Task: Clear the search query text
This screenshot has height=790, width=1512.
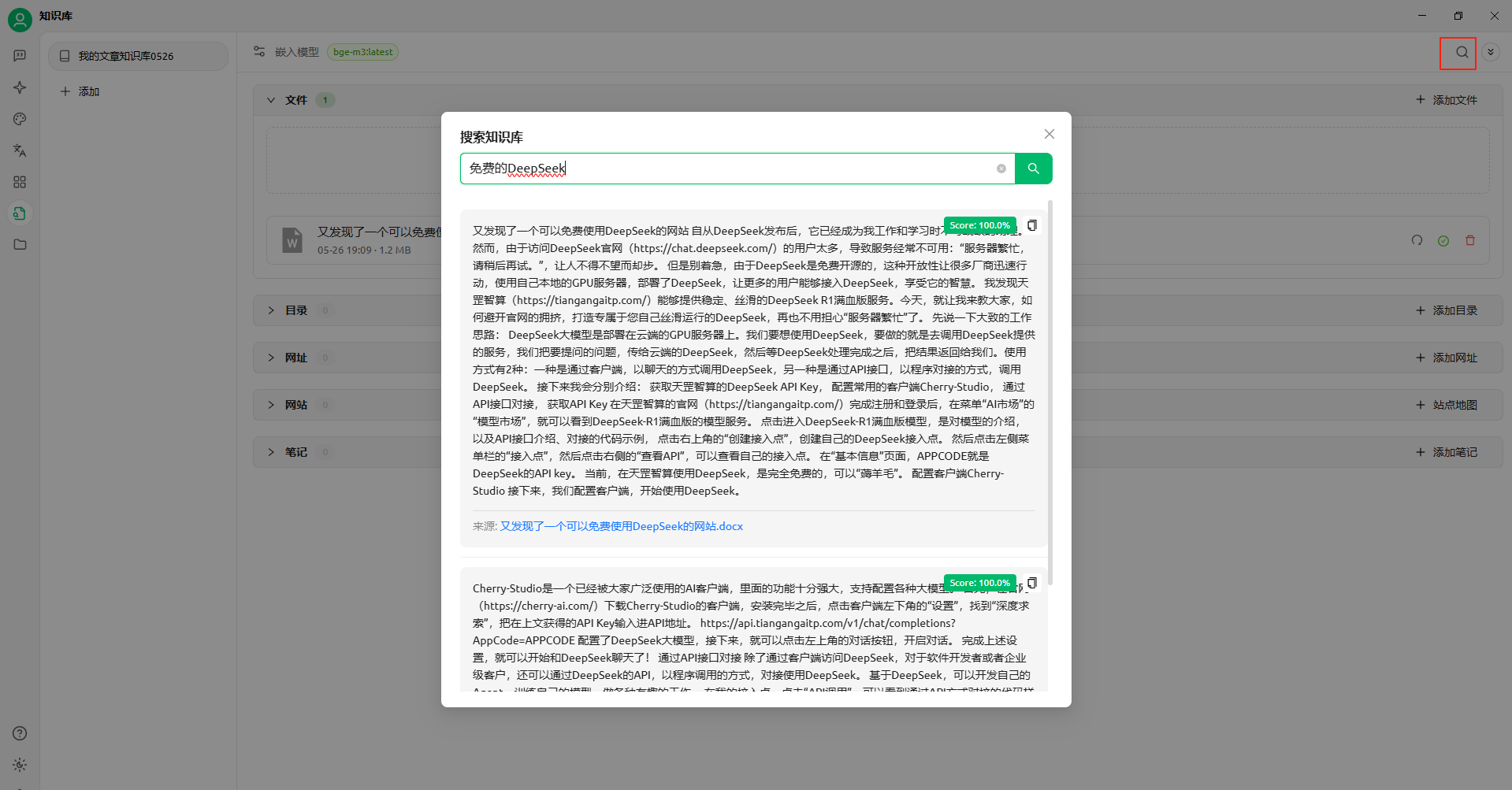Action: tap(1001, 169)
